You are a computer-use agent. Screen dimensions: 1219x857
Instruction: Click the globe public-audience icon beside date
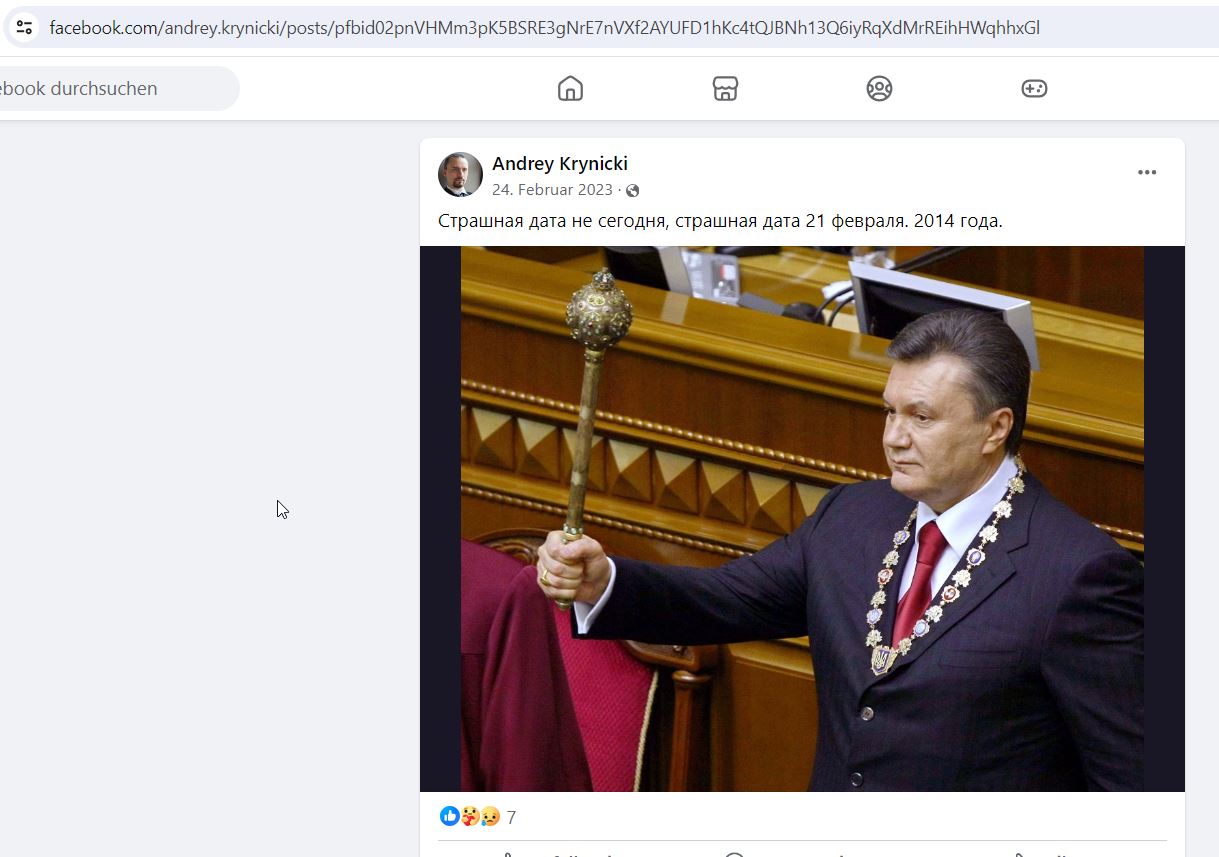[x=632, y=190]
